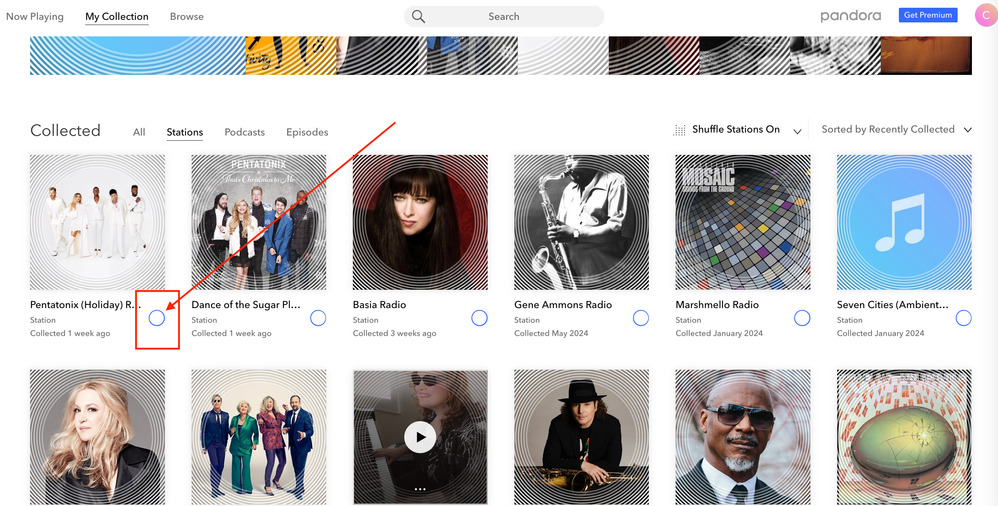Toggle the circle next to Basia Radio
Screen dimensions: 998x506
coord(479,318)
